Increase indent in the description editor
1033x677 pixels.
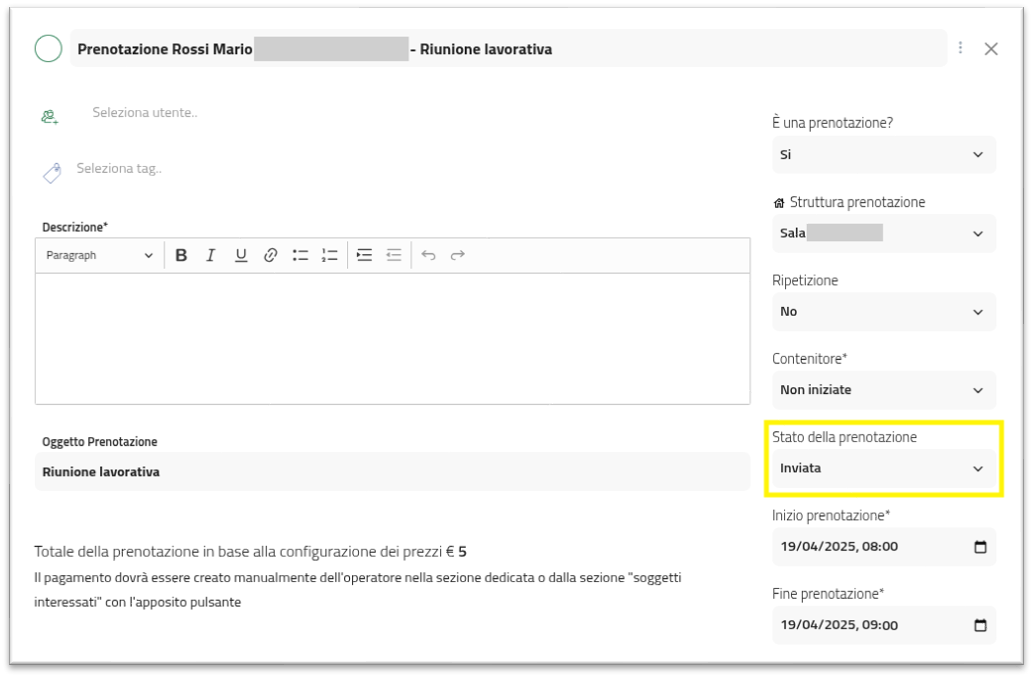pyautogui.click(x=365, y=255)
